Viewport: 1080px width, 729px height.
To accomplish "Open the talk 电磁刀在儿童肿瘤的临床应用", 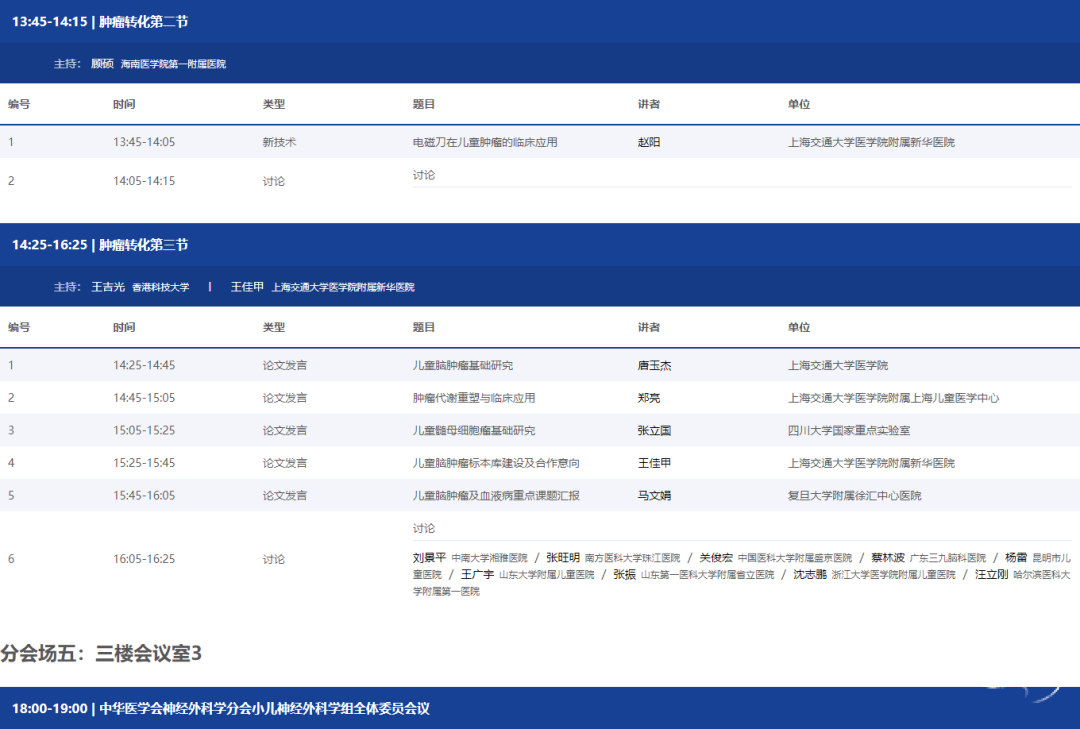I will click(485, 142).
